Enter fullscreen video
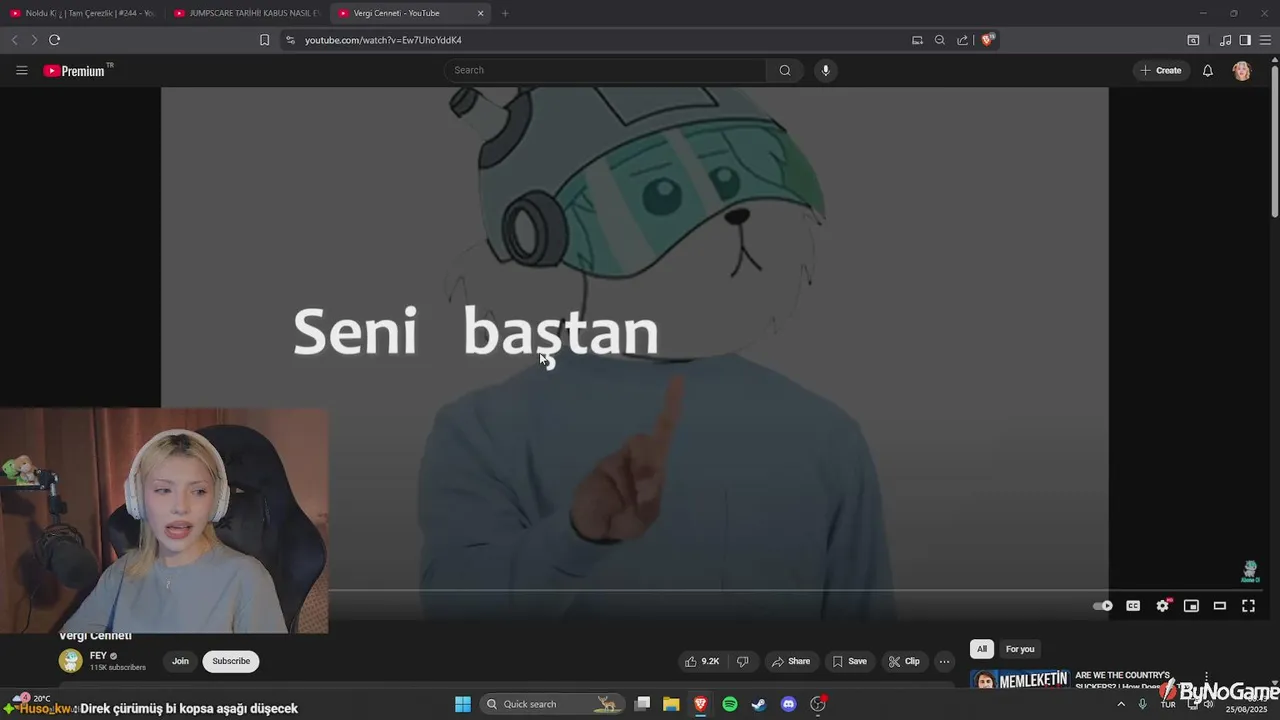 click(1248, 606)
